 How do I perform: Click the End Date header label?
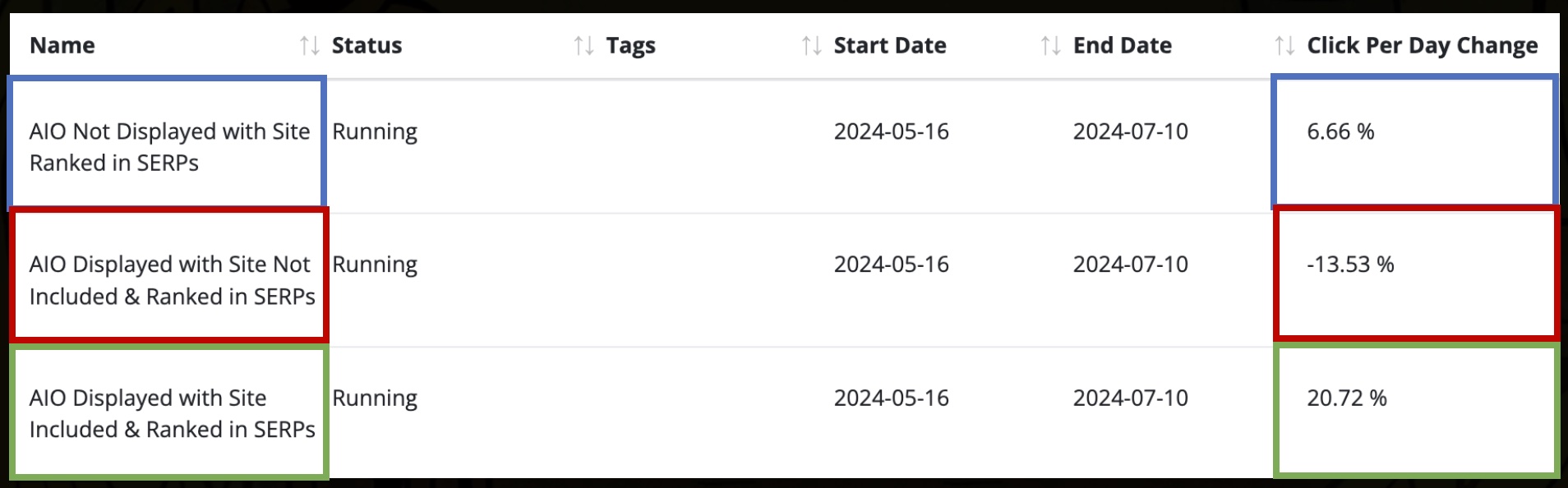click(x=1123, y=45)
